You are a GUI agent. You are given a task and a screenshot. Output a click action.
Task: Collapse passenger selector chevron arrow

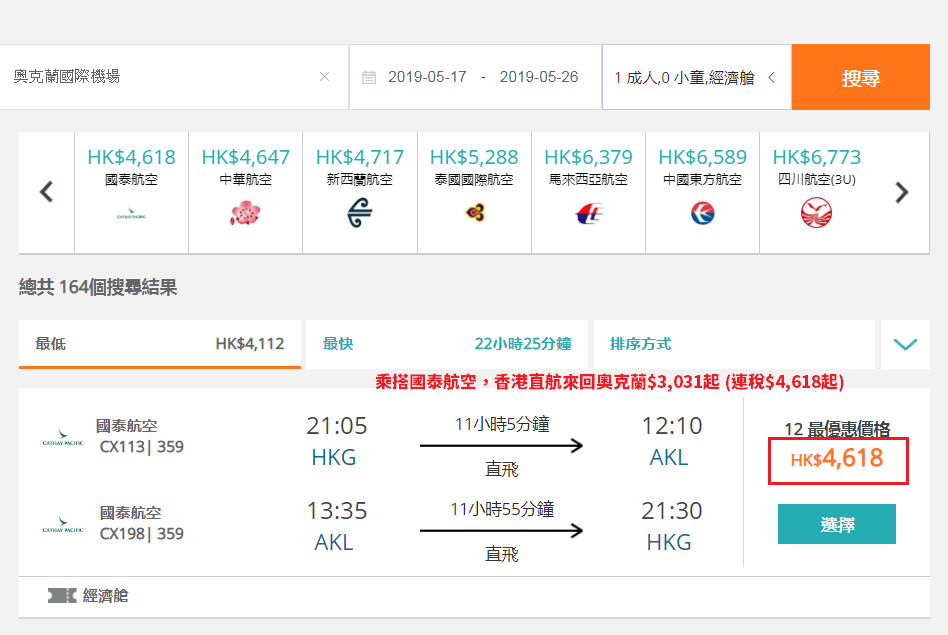pos(771,77)
